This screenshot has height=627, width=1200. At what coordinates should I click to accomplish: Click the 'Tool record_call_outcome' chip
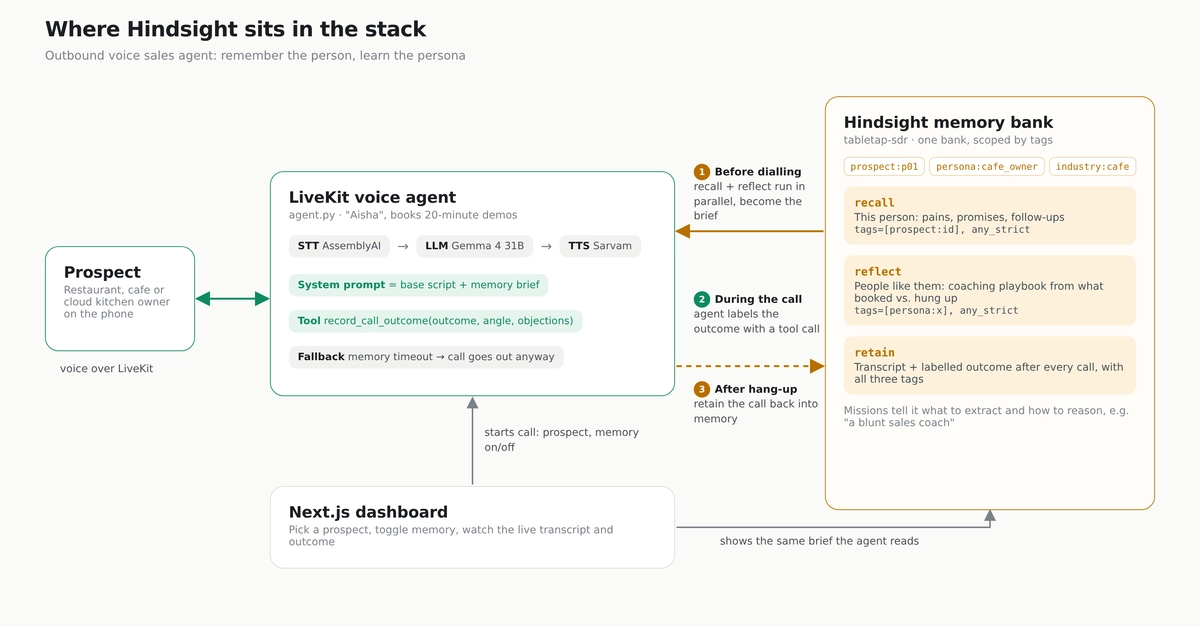pos(435,321)
